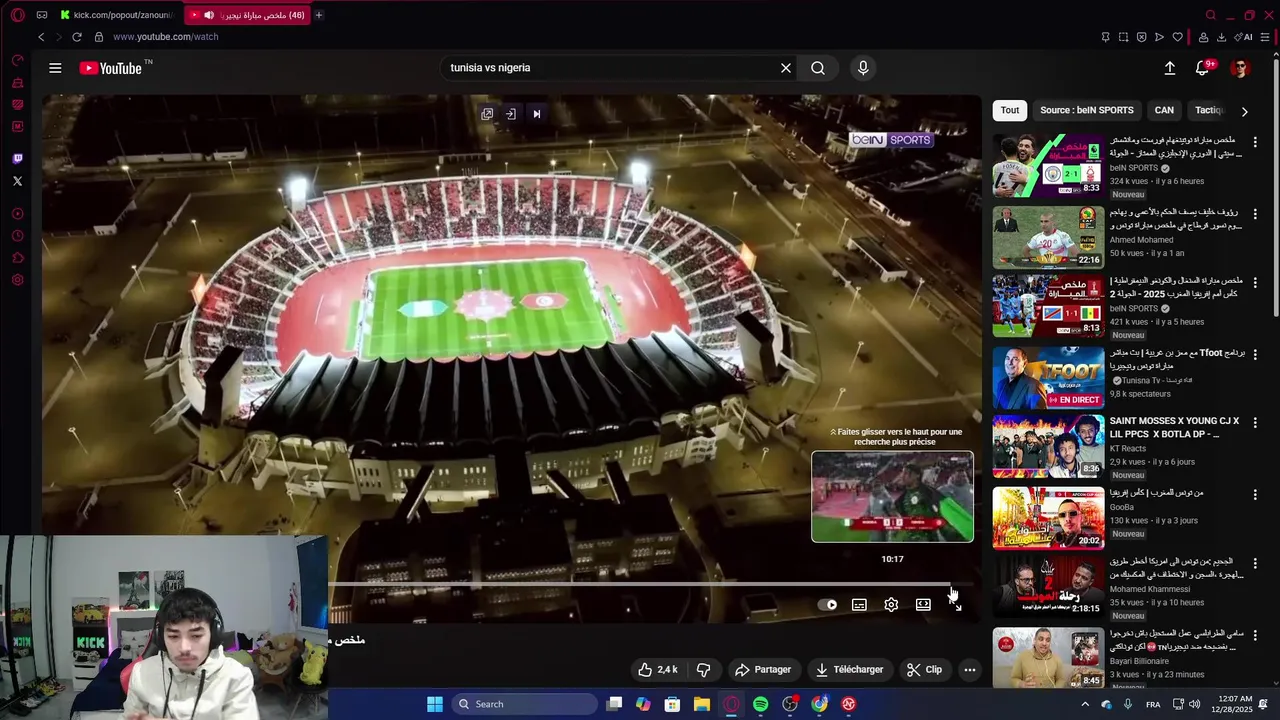Dislike the video
Viewport: 1280px width, 720px height.
pos(703,670)
